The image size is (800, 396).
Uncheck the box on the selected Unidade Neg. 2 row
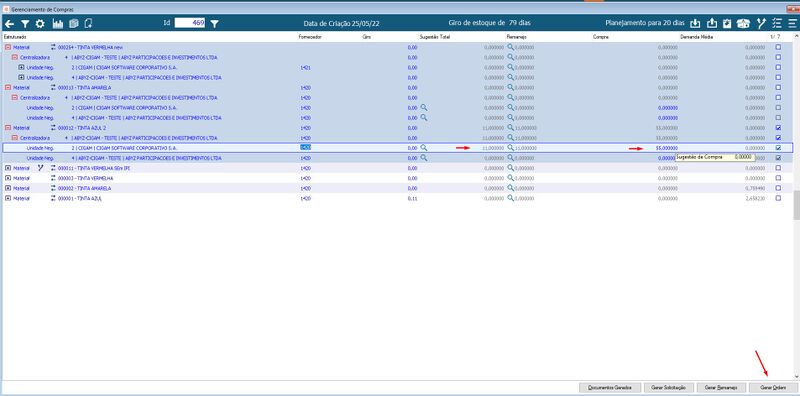778,148
